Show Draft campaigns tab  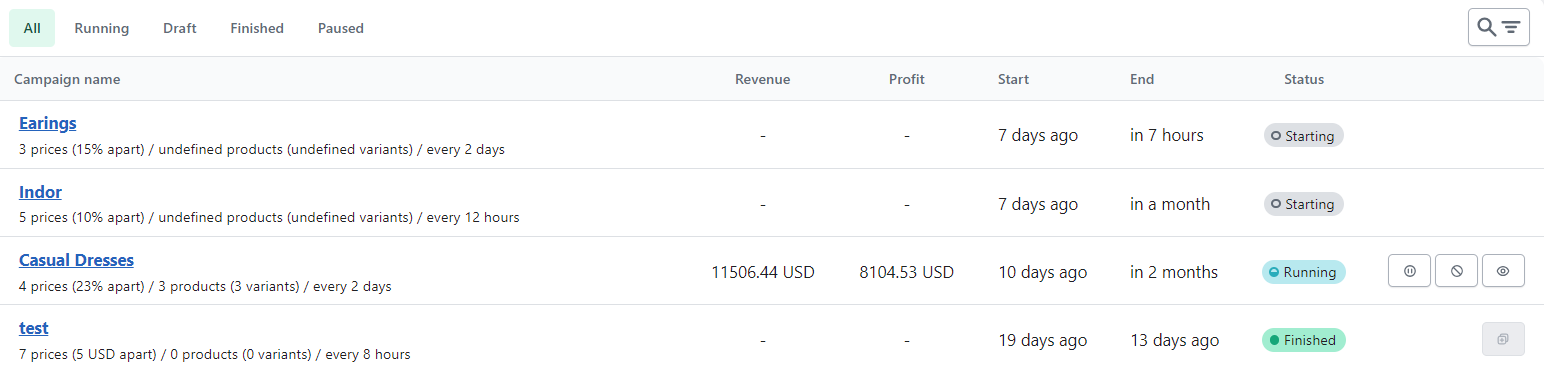point(180,28)
